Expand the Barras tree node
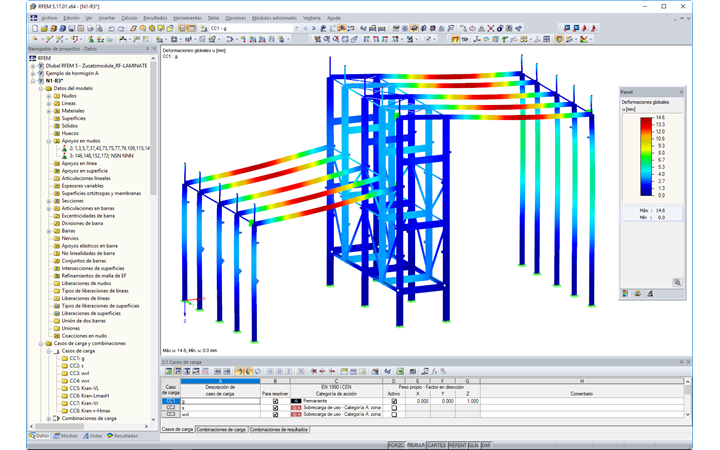 pos(49,231)
